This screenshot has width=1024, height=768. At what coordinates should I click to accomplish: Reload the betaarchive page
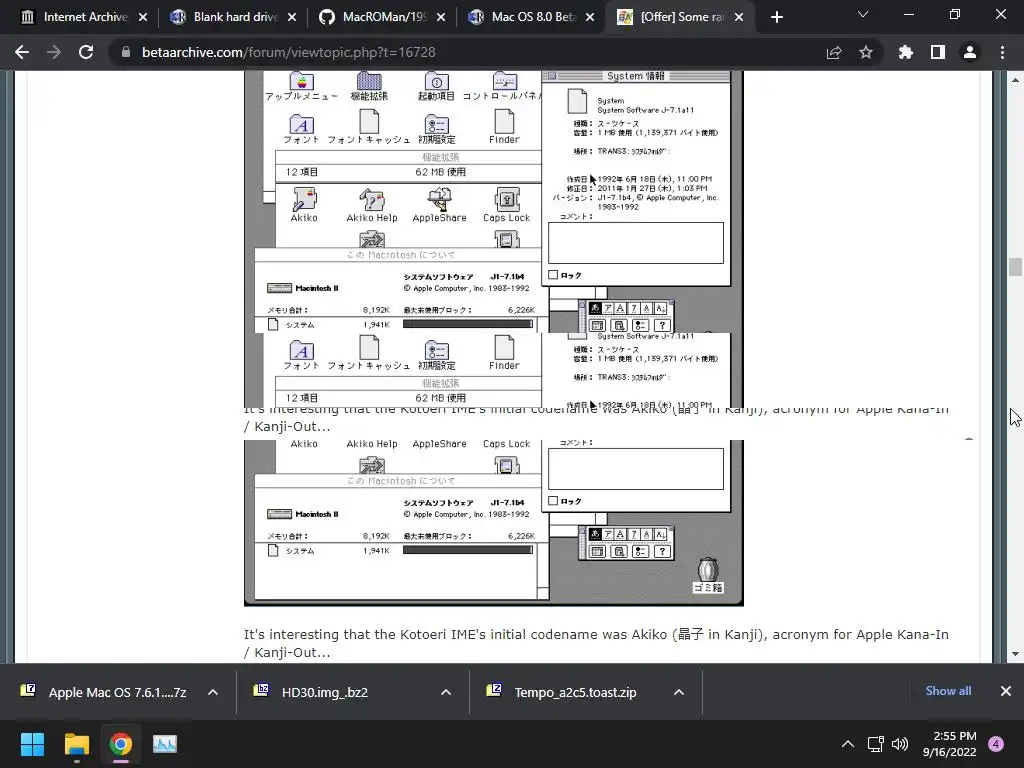click(86, 52)
